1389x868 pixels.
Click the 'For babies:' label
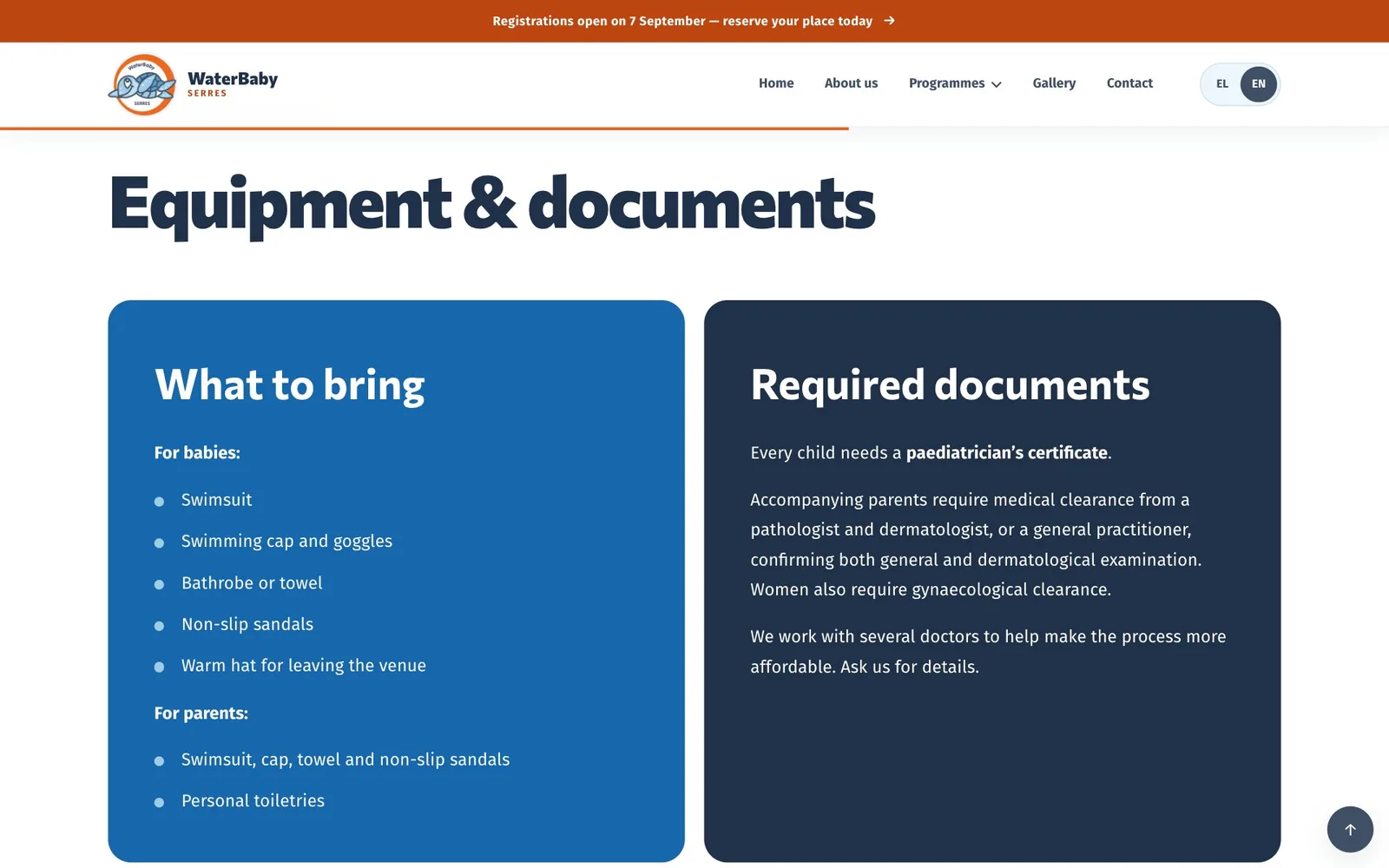click(197, 452)
